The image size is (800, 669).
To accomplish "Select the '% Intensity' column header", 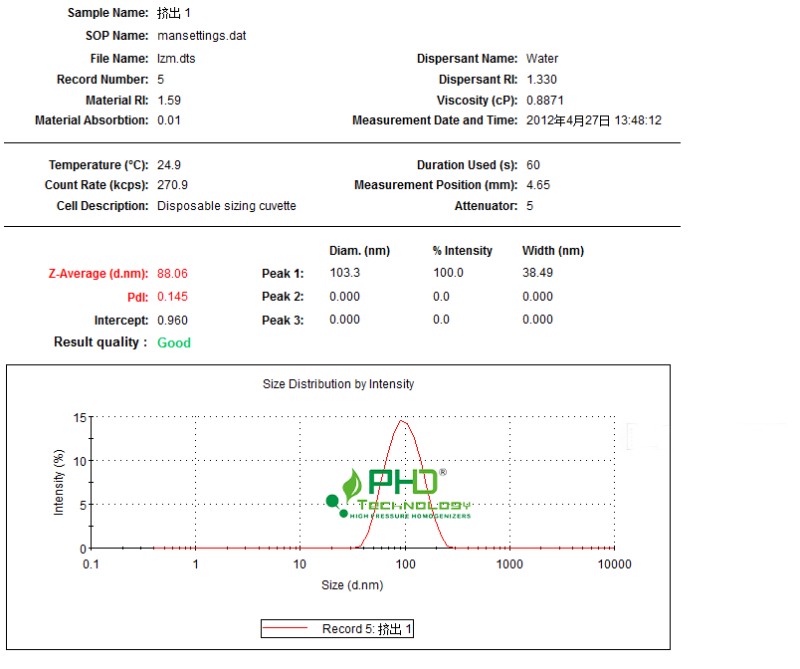I will (x=462, y=251).
